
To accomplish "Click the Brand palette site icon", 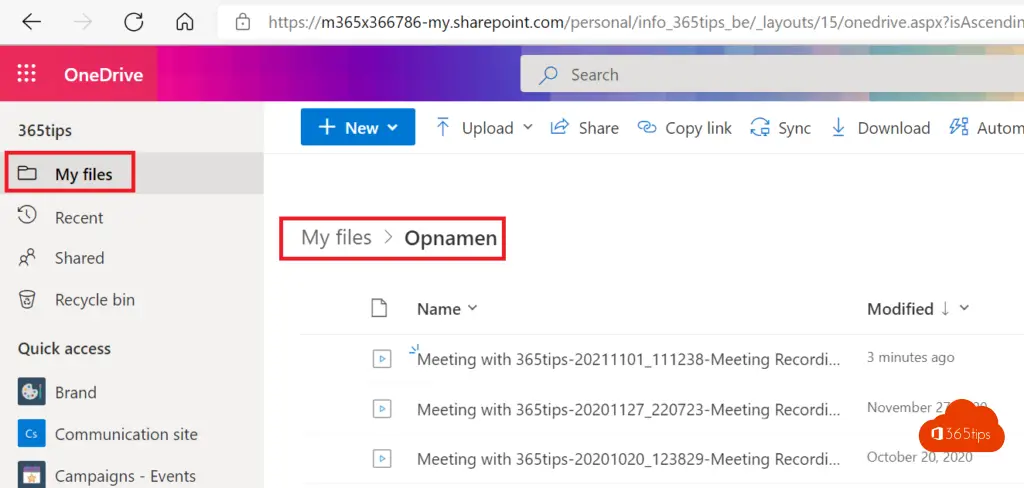I will [31, 391].
